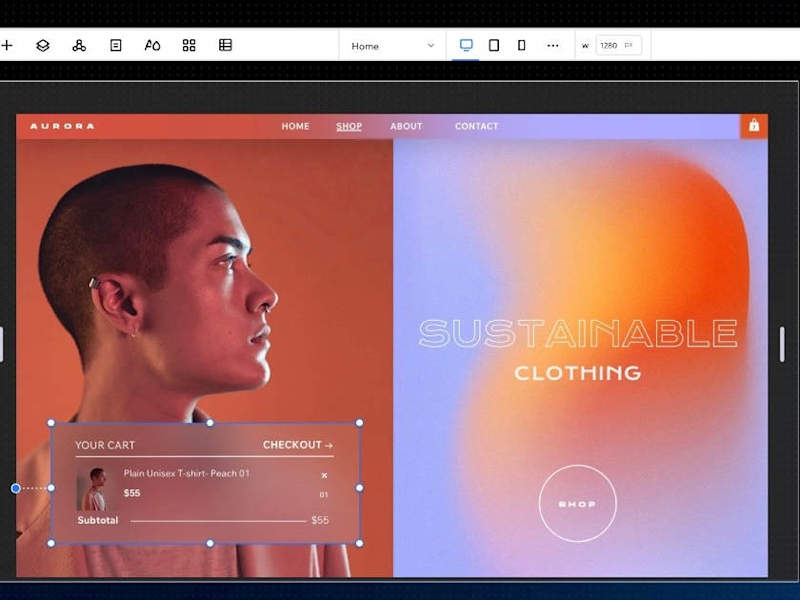Click the CHECKOUT link with arrow

pyautogui.click(x=298, y=445)
